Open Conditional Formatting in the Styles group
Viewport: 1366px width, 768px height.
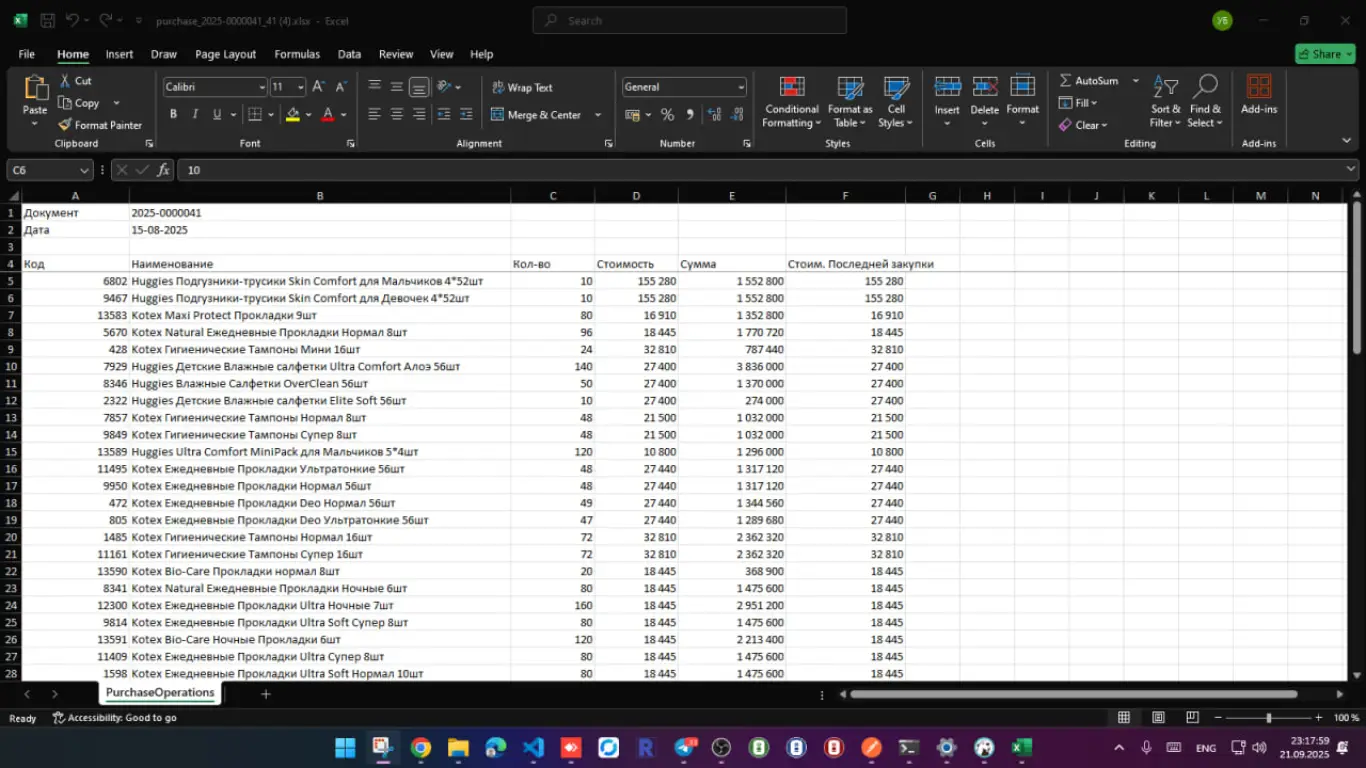tap(791, 102)
